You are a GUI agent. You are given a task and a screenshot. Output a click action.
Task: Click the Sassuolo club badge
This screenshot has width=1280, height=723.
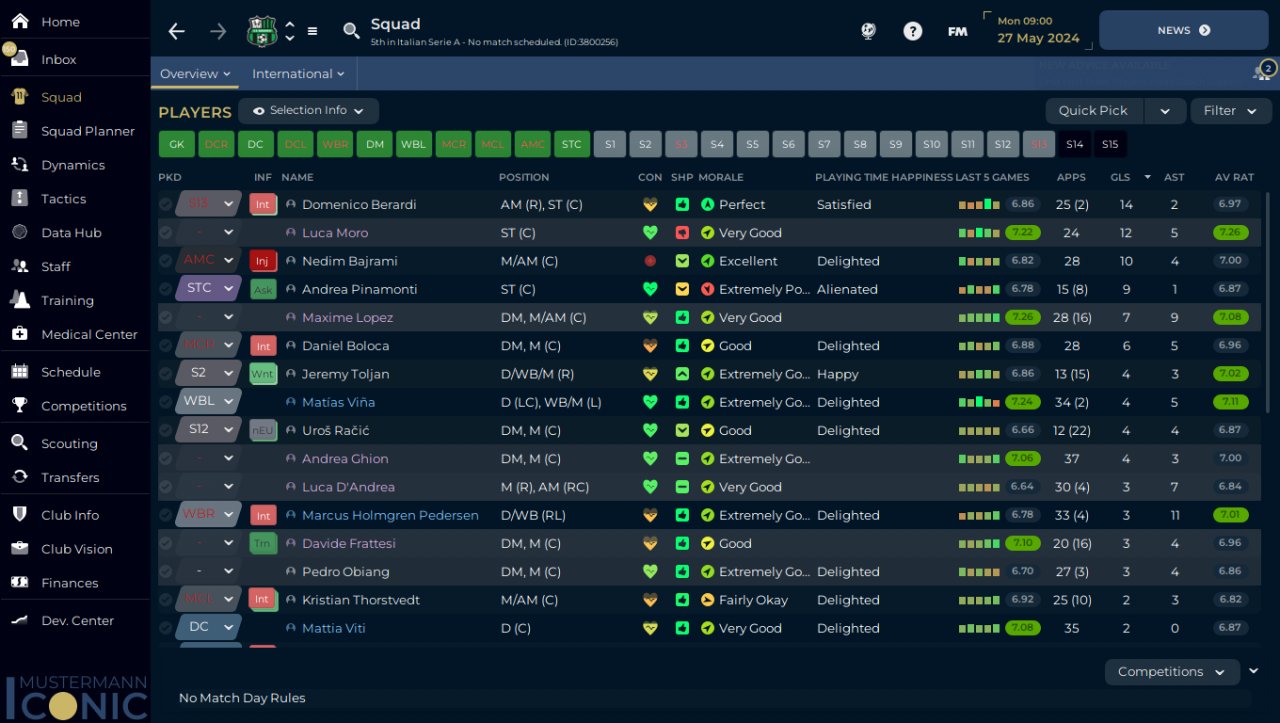tap(261, 31)
